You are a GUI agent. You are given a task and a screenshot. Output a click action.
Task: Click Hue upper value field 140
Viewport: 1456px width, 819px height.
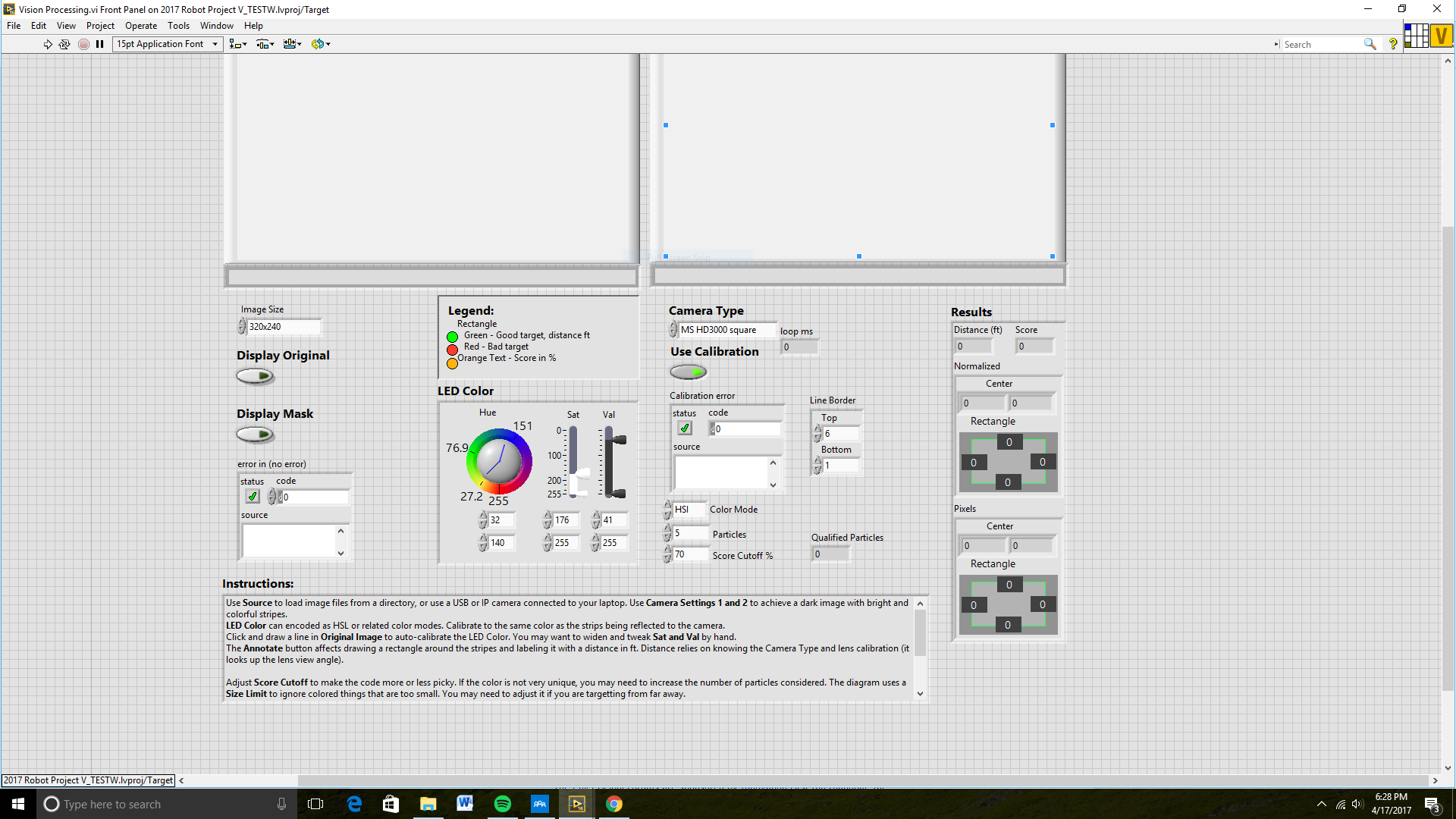501,543
